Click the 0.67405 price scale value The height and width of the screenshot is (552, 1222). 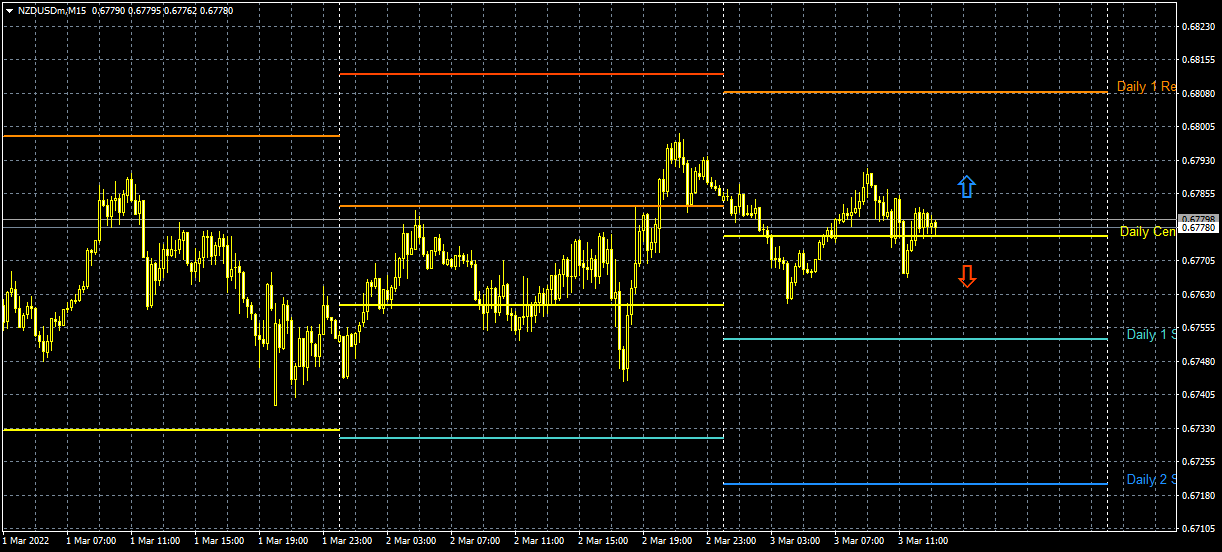(1198, 395)
